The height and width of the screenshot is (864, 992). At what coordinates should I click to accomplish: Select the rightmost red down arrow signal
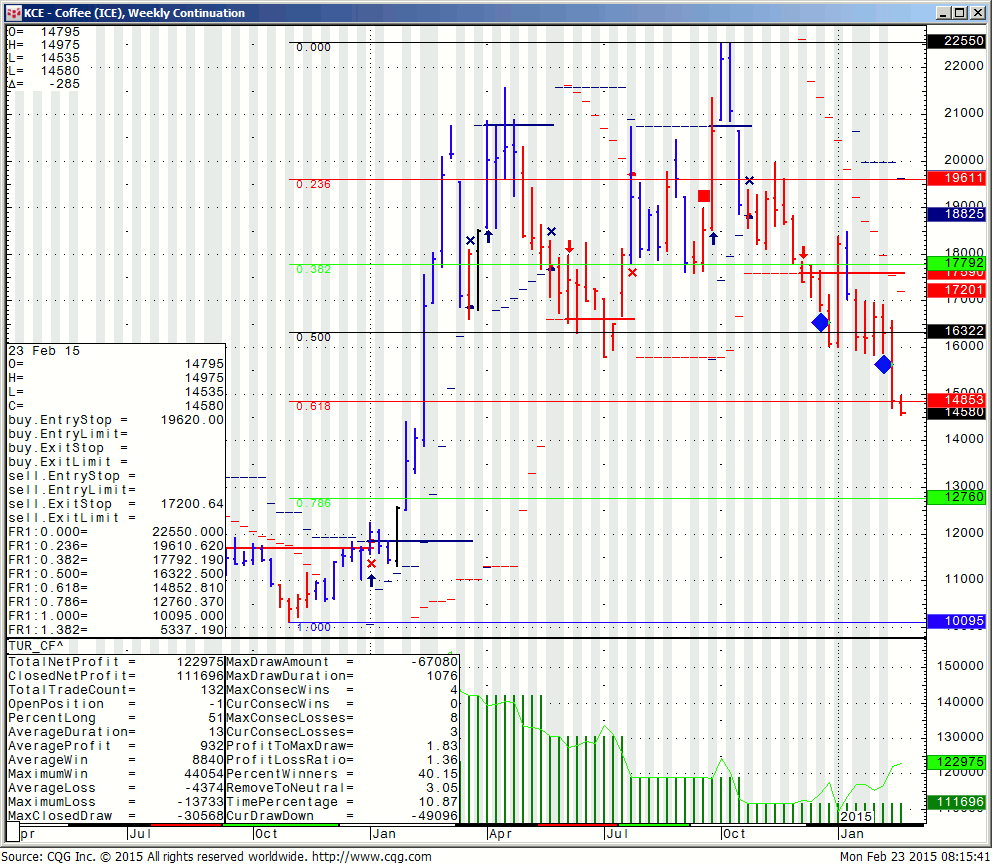802,253
